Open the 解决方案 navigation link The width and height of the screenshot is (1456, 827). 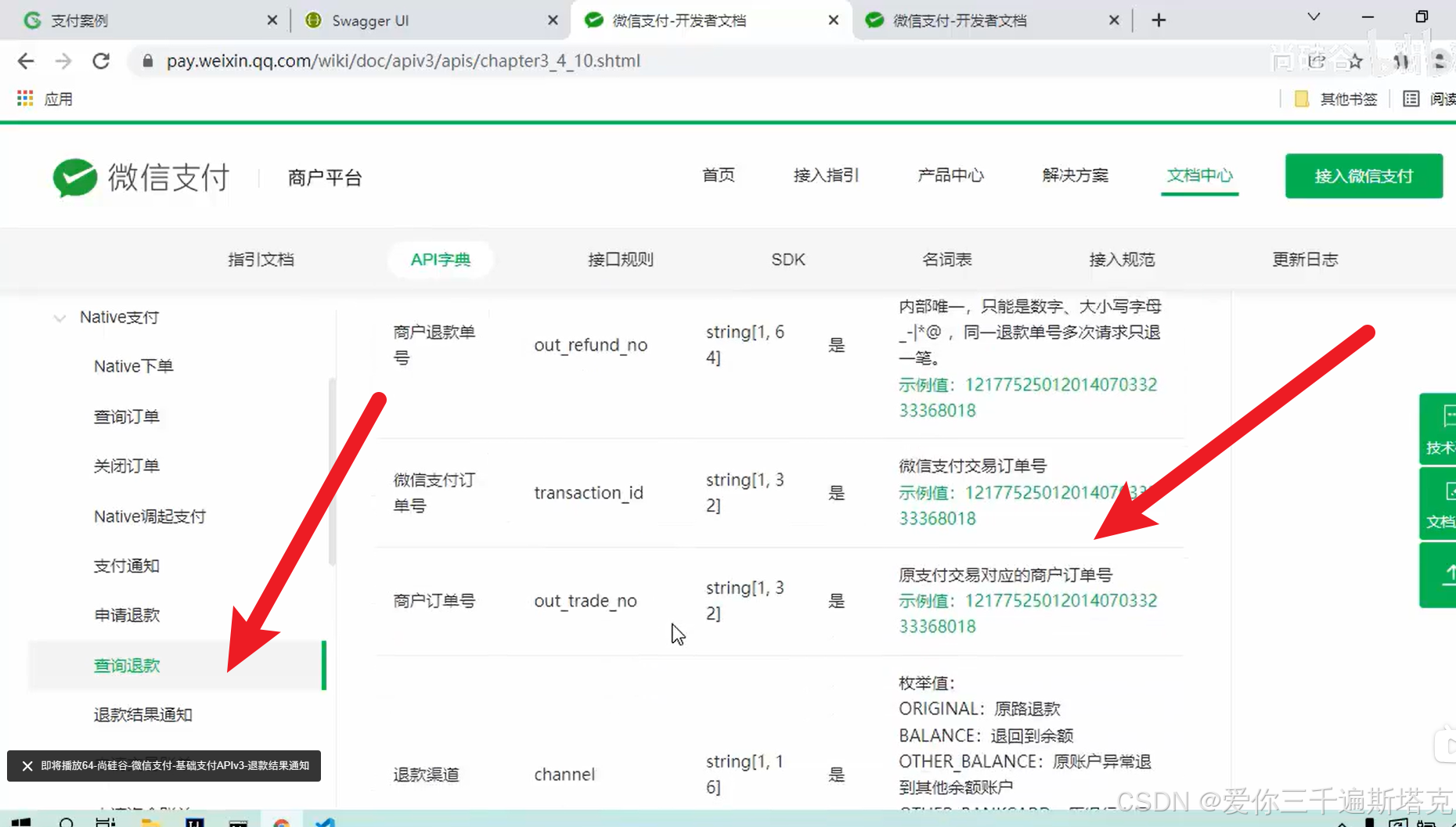click(1075, 175)
